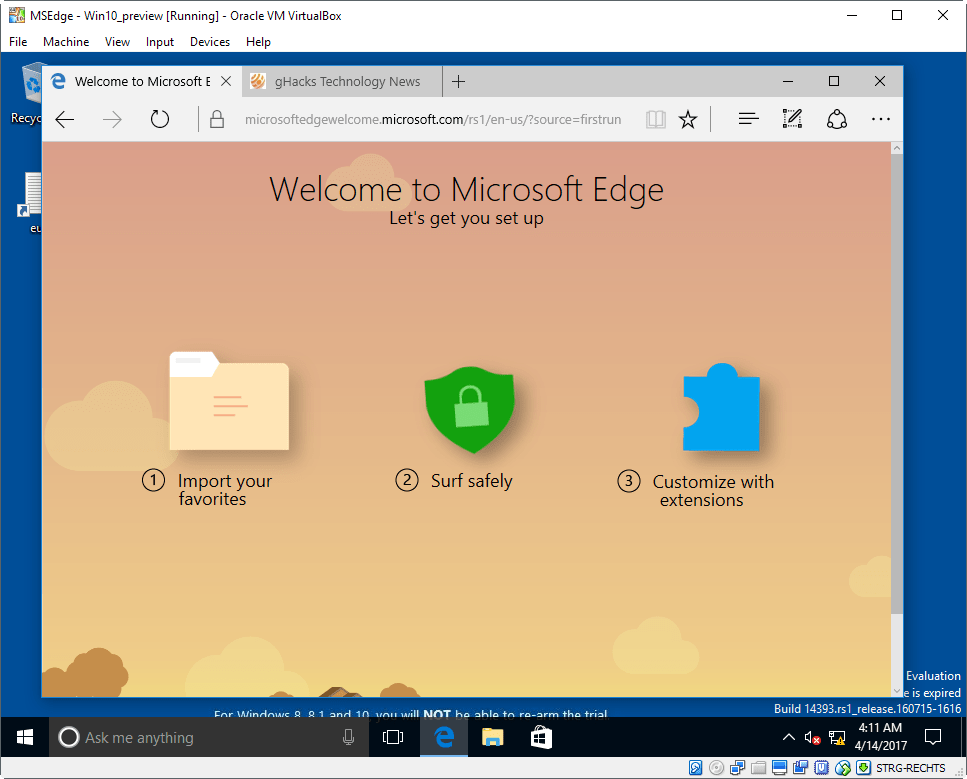Click the address bar URL field
Viewport: 967px width, 779px height.
tap(432, 120)
